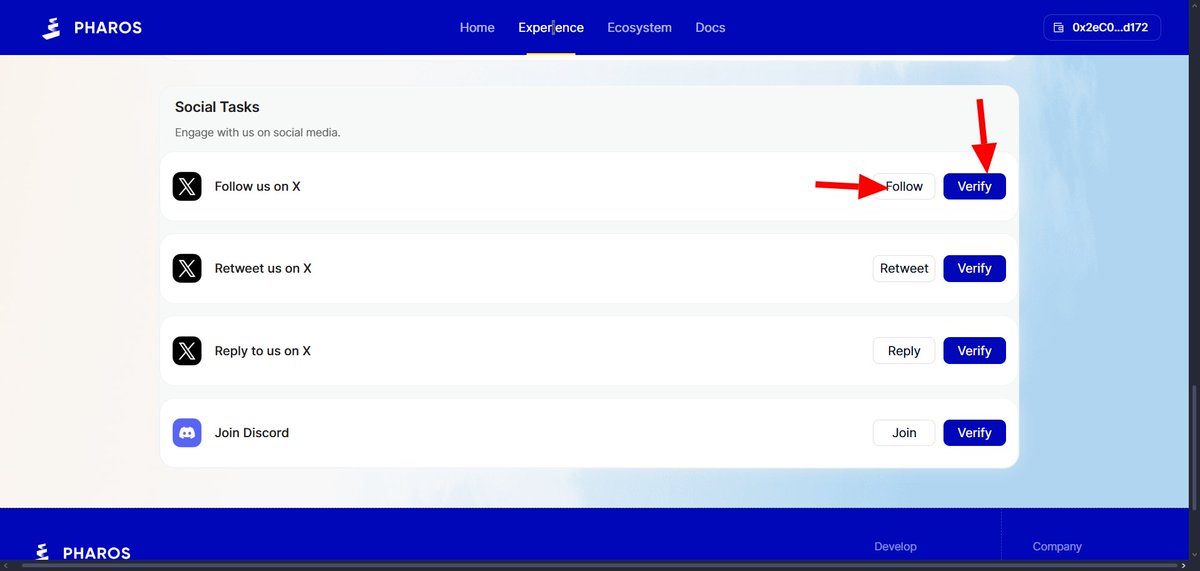Click the 'Join Discord' label
Screen dimensions: 1200x571
coord(252,433)
